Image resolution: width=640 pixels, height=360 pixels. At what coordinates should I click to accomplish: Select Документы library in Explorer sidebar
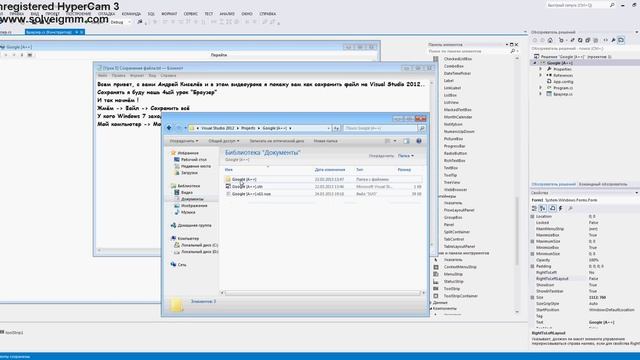point(192,199)
